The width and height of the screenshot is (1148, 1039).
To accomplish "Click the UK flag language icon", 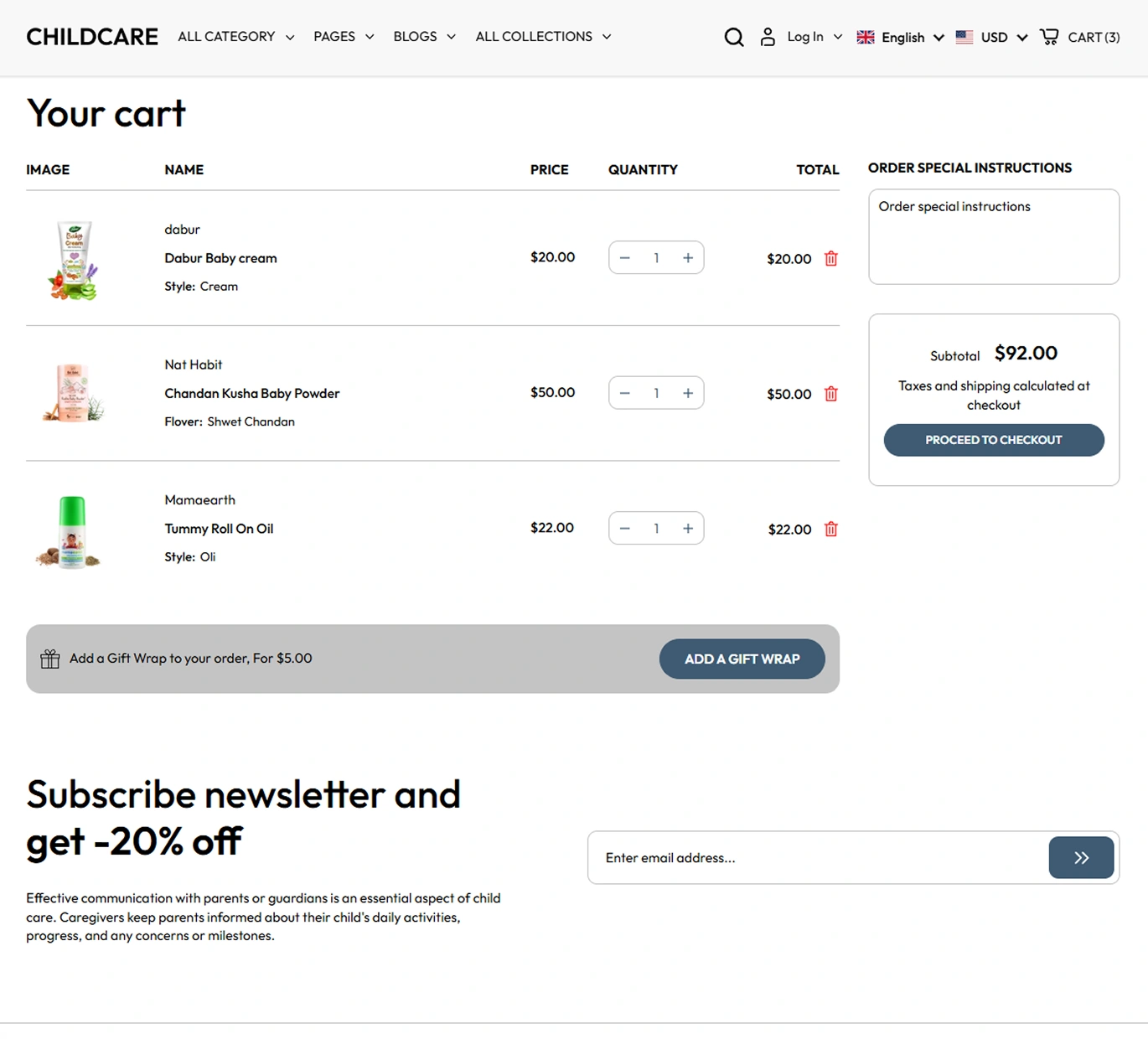I will point(866,37).
